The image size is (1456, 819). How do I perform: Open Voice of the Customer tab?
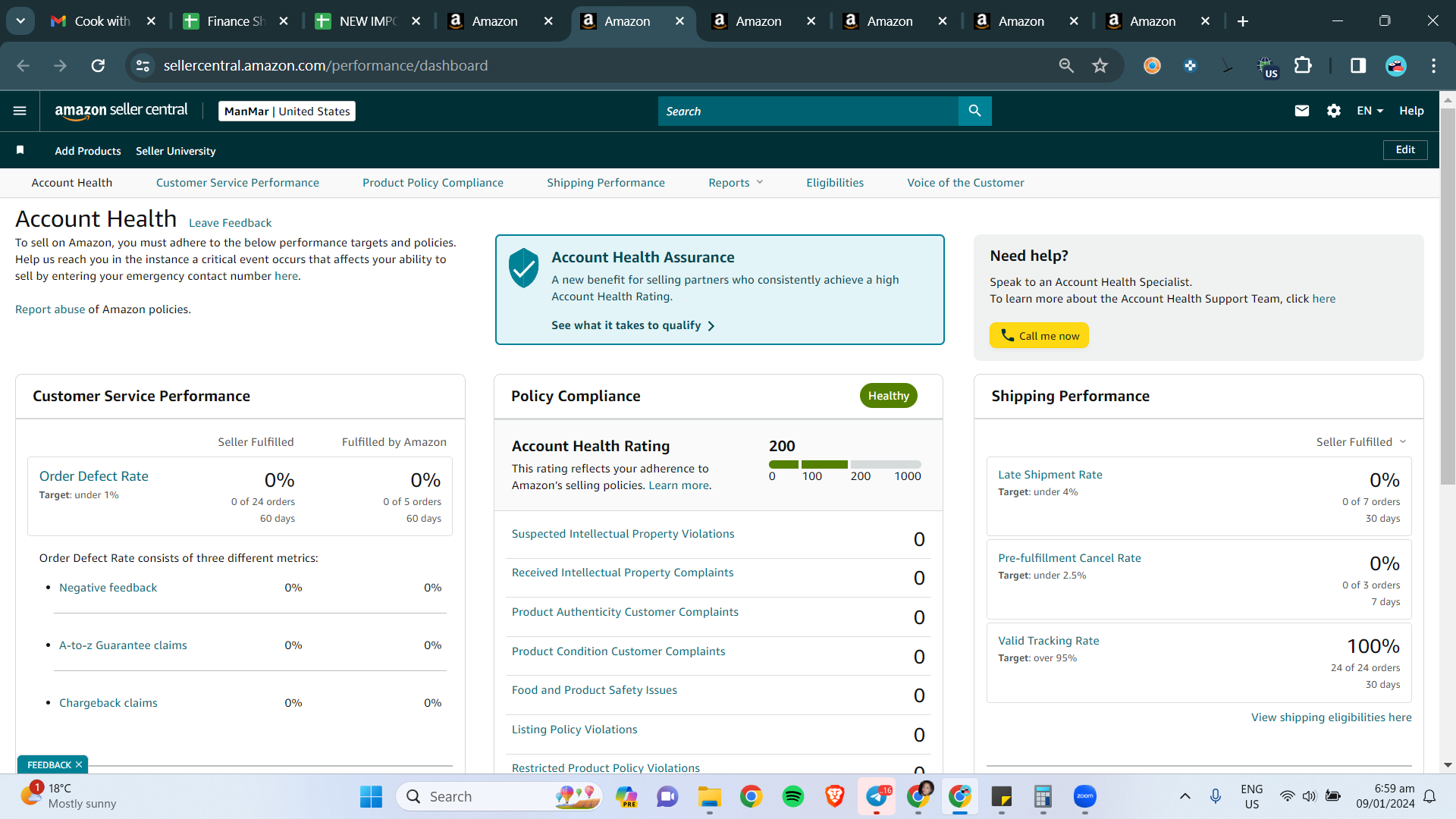tap(965, 183)
